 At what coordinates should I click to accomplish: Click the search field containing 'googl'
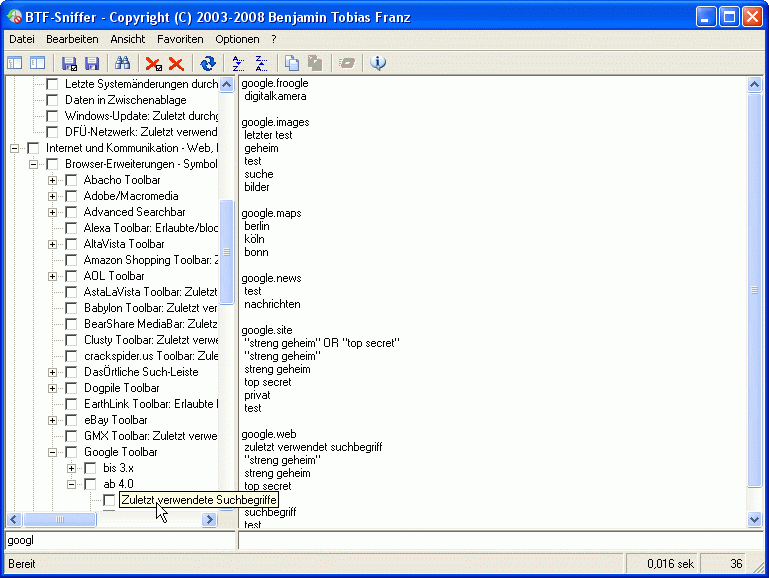point(118,540)
